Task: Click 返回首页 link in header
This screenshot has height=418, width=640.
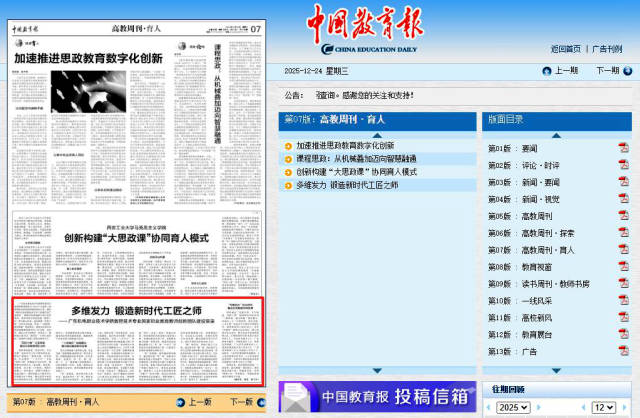Action: point(565,48)
